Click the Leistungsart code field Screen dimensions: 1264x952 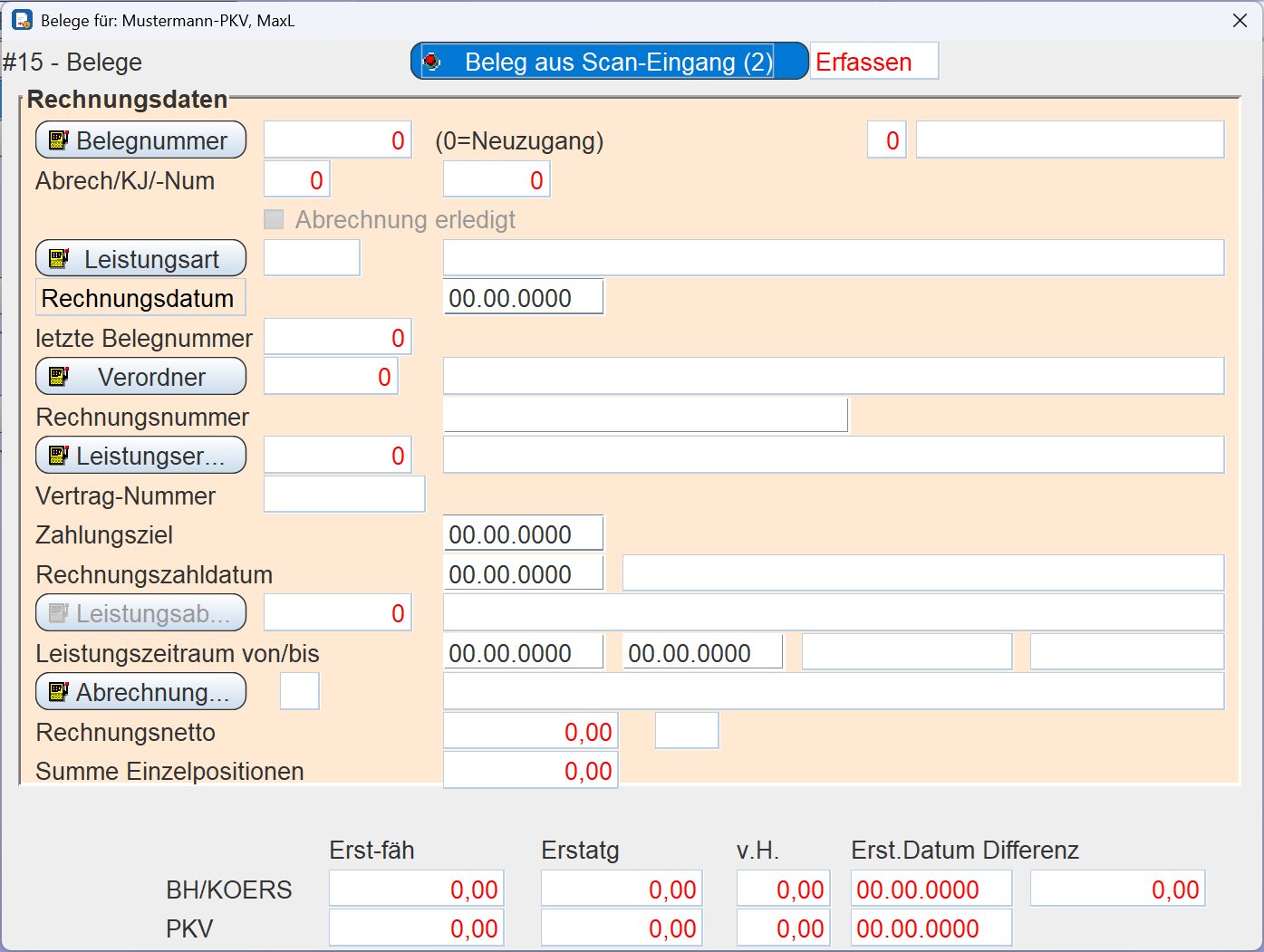click(312, 258)
